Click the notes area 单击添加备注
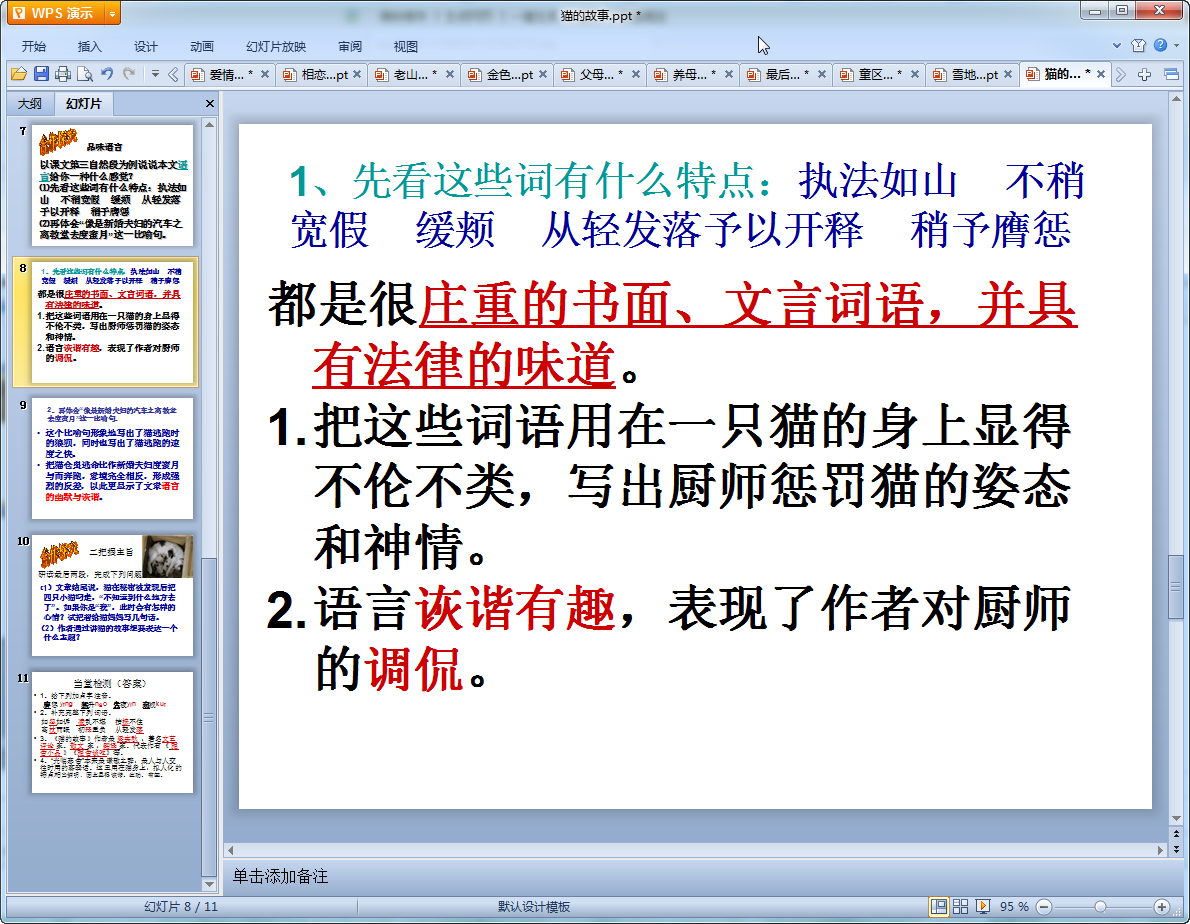Screen dimensions: 1190x924 click(280, 876)
